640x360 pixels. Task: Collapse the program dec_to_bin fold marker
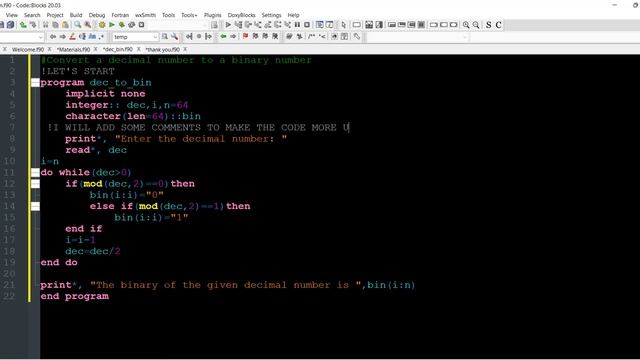tap(36, 82)
